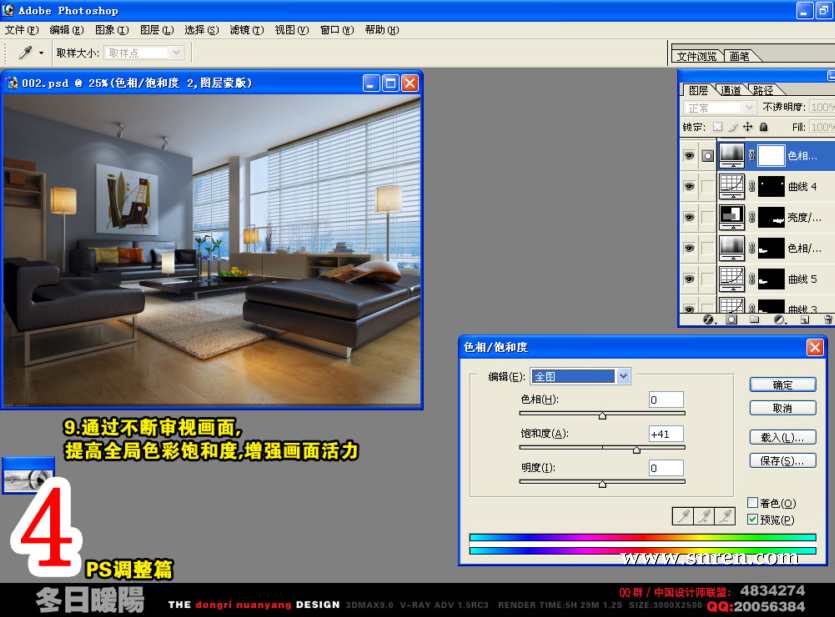Click the hue/saturation adjustment thumbnail of top layer

coord(732,155)
